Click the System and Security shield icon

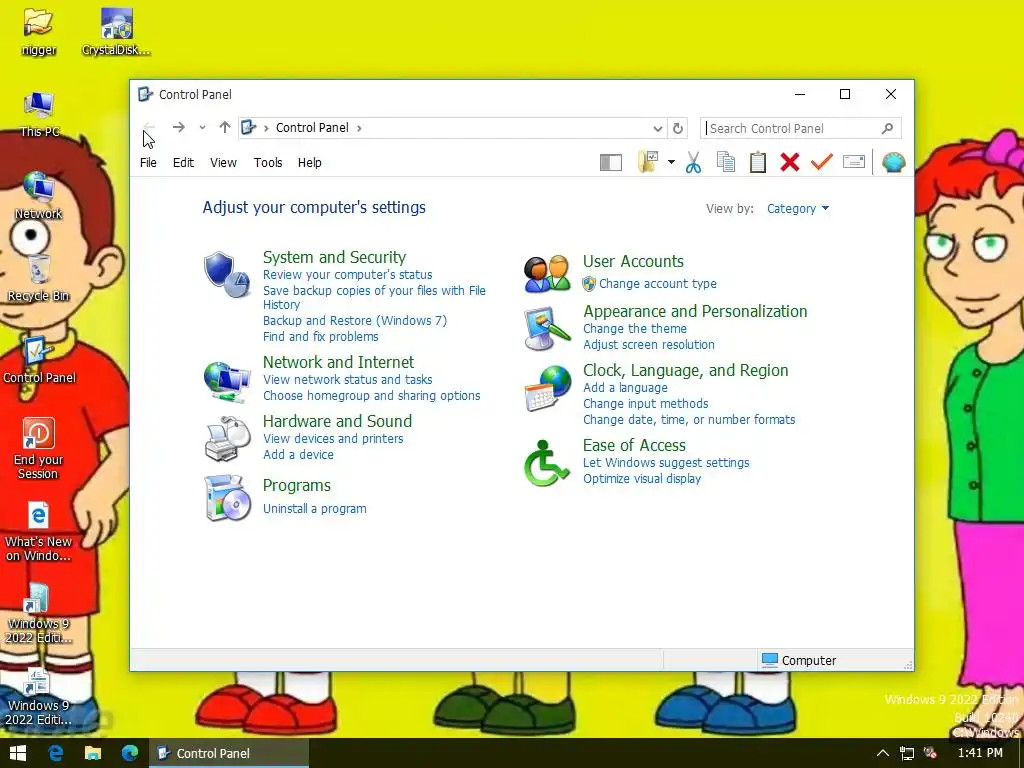pyautogui.click(x=226, y=274)
